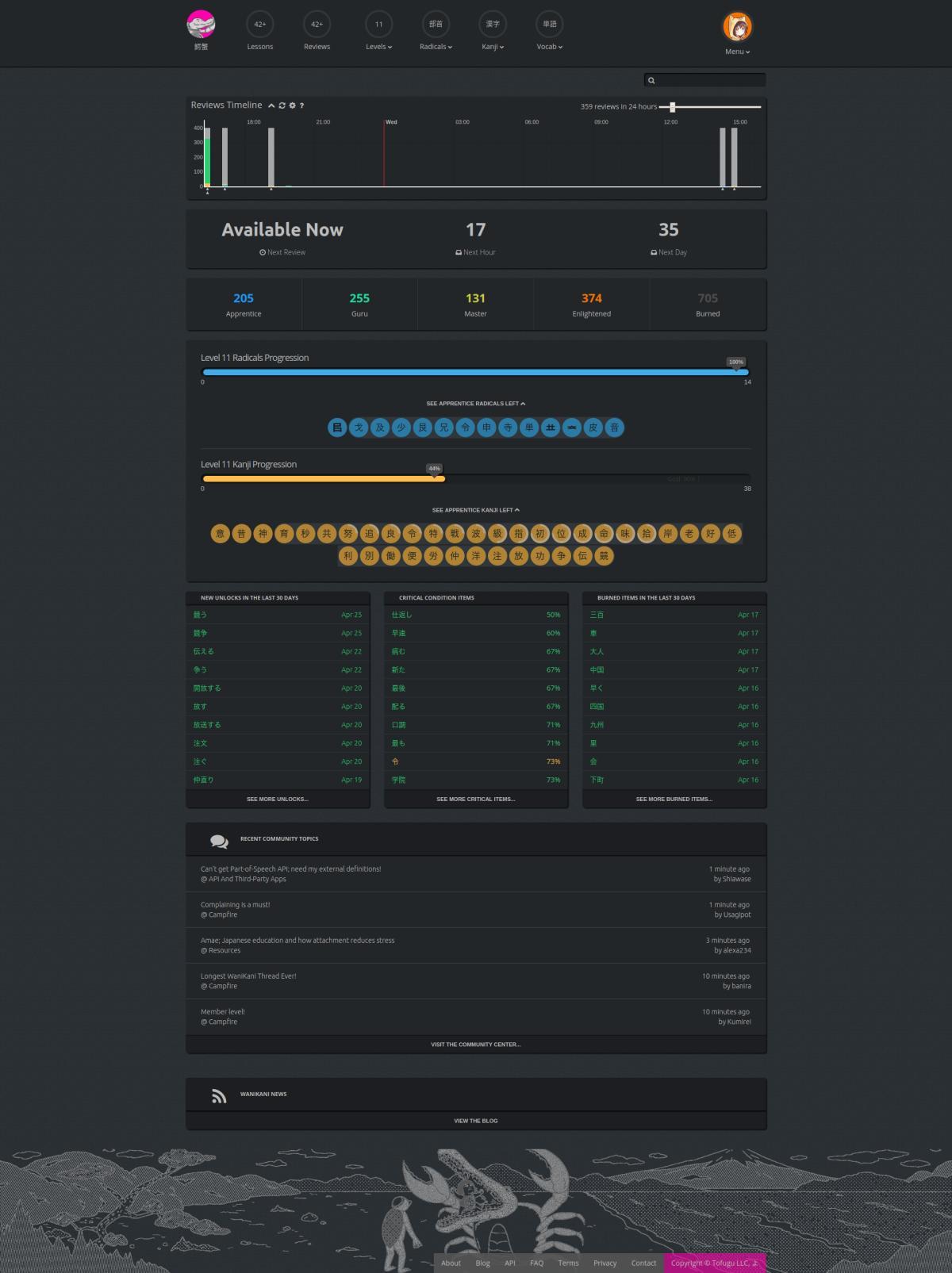Click the Lessons 42+ badge
Screen dimensions: 952x1273
(x=259, y=25)
